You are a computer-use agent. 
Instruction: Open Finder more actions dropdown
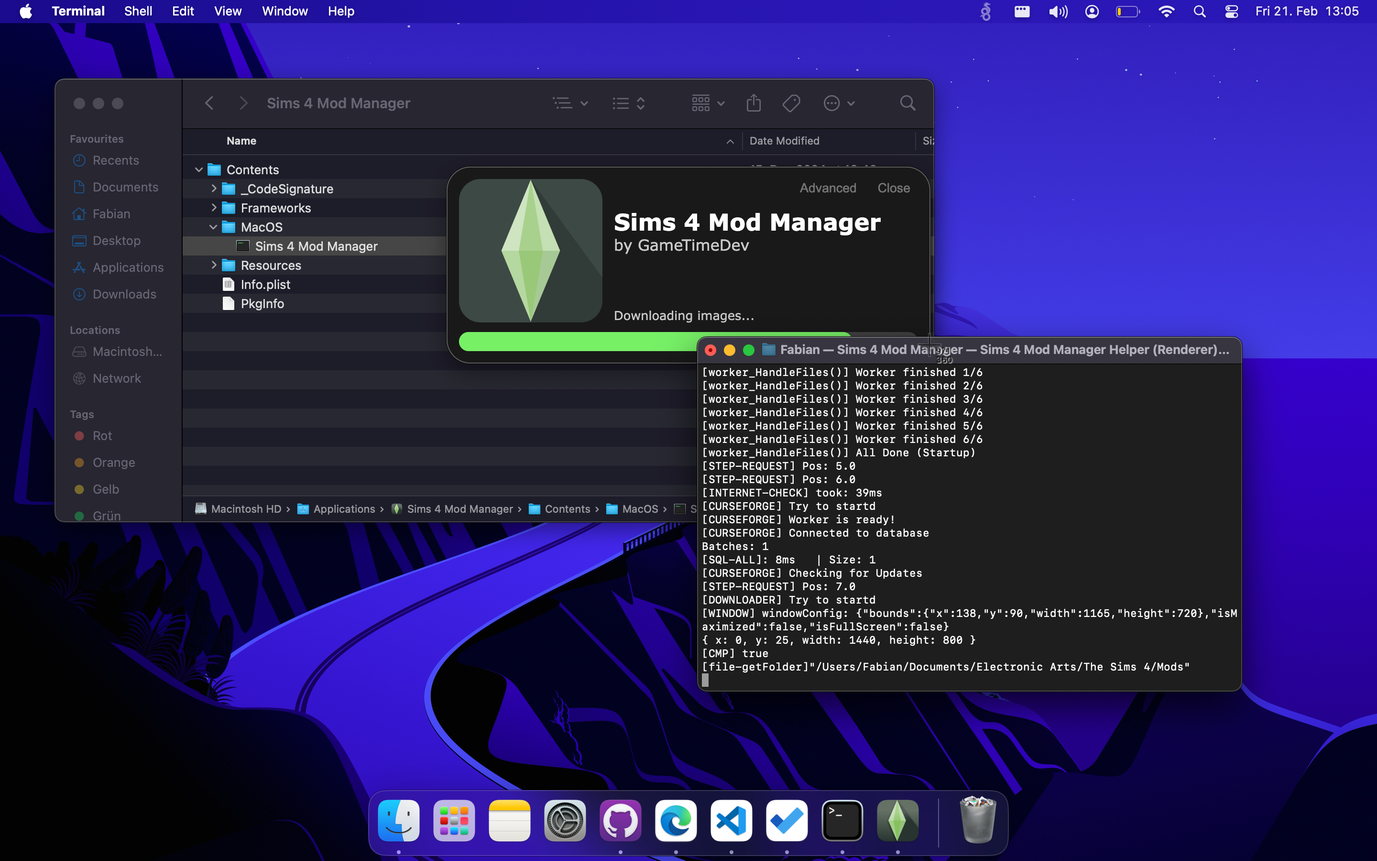click(x=838, y=103)
